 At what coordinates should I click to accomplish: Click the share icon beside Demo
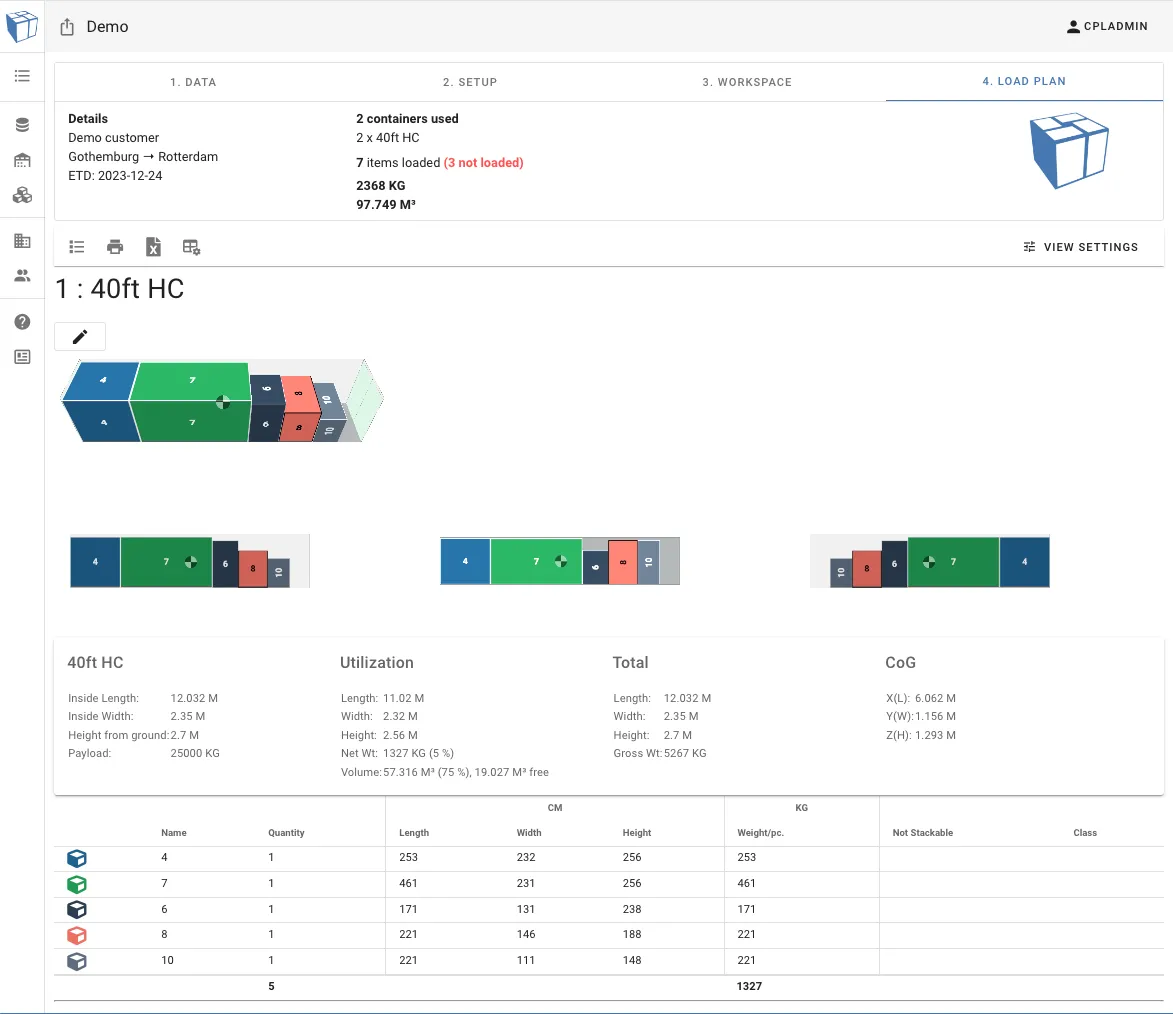[x=66, y=27]
